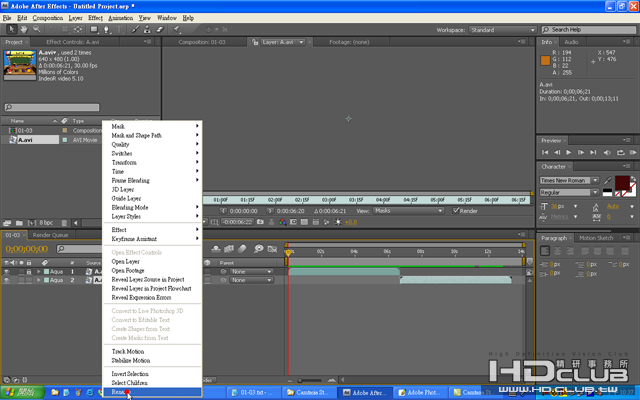Select the Zoom magnifier tool
This screenshot has height=400, width=640.
pos(37,29)
